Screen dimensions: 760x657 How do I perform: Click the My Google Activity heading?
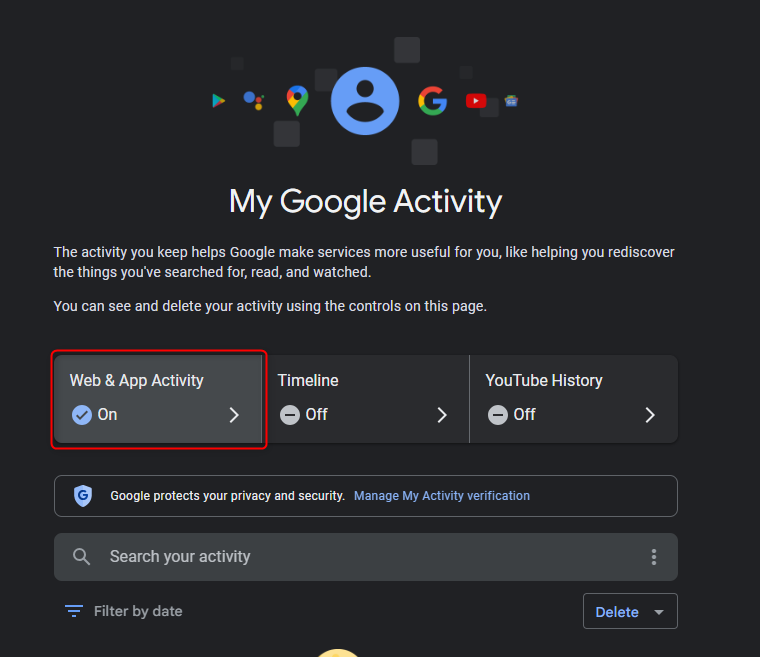[365, 202]
